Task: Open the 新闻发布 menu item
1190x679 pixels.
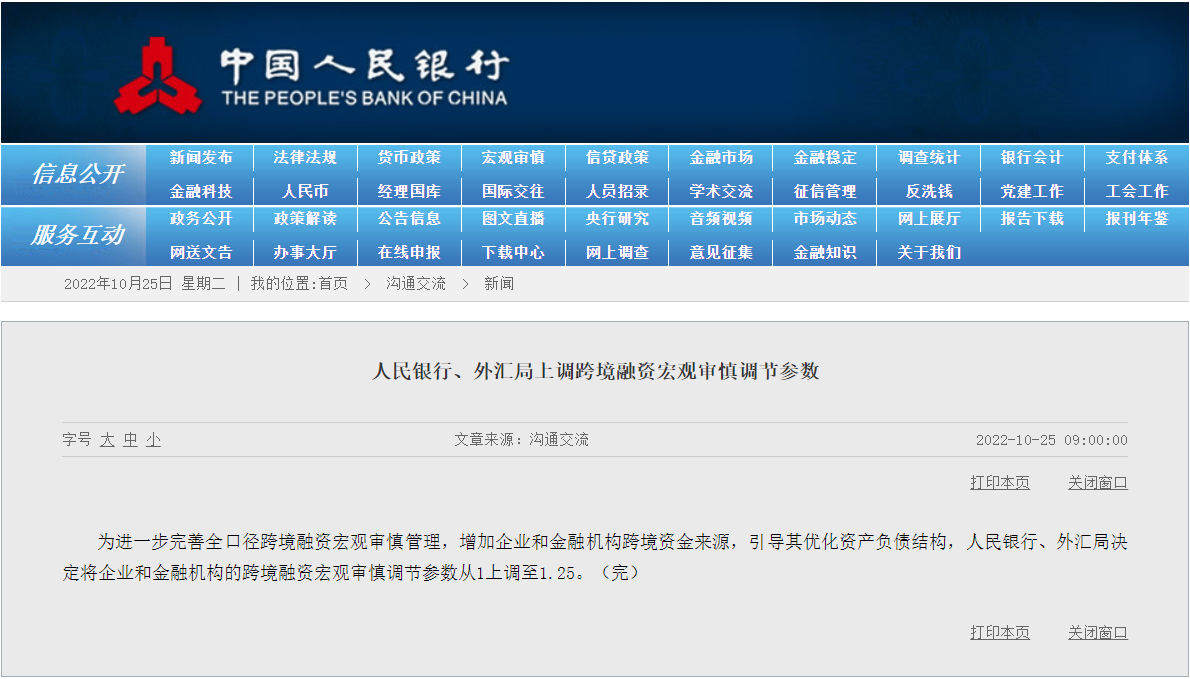Action: click(201, 157)
